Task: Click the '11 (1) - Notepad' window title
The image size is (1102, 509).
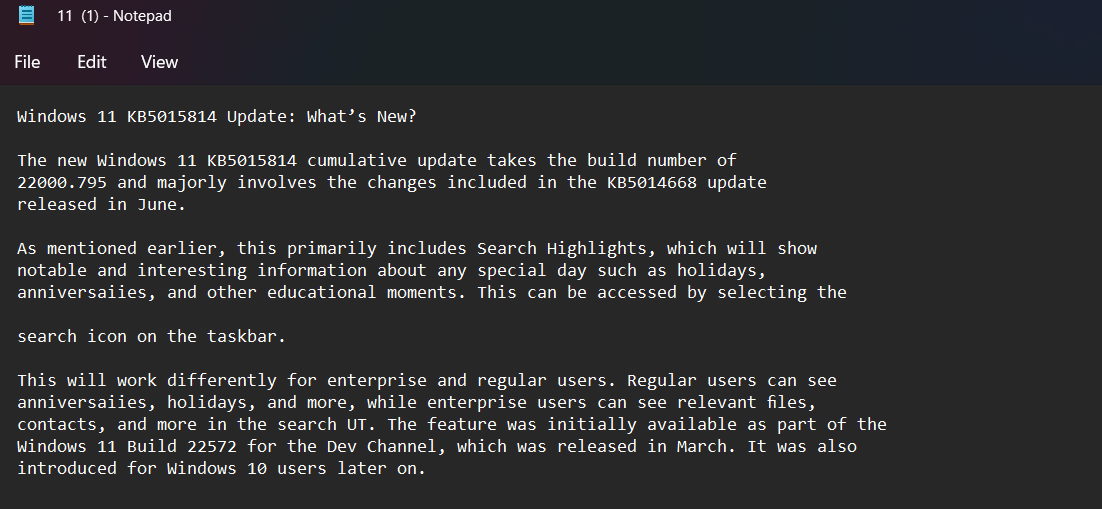Action: (115, 15)
